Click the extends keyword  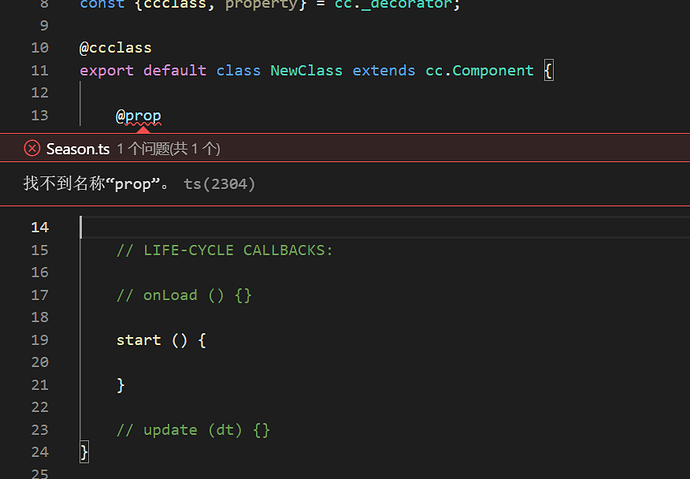(384, 71)
